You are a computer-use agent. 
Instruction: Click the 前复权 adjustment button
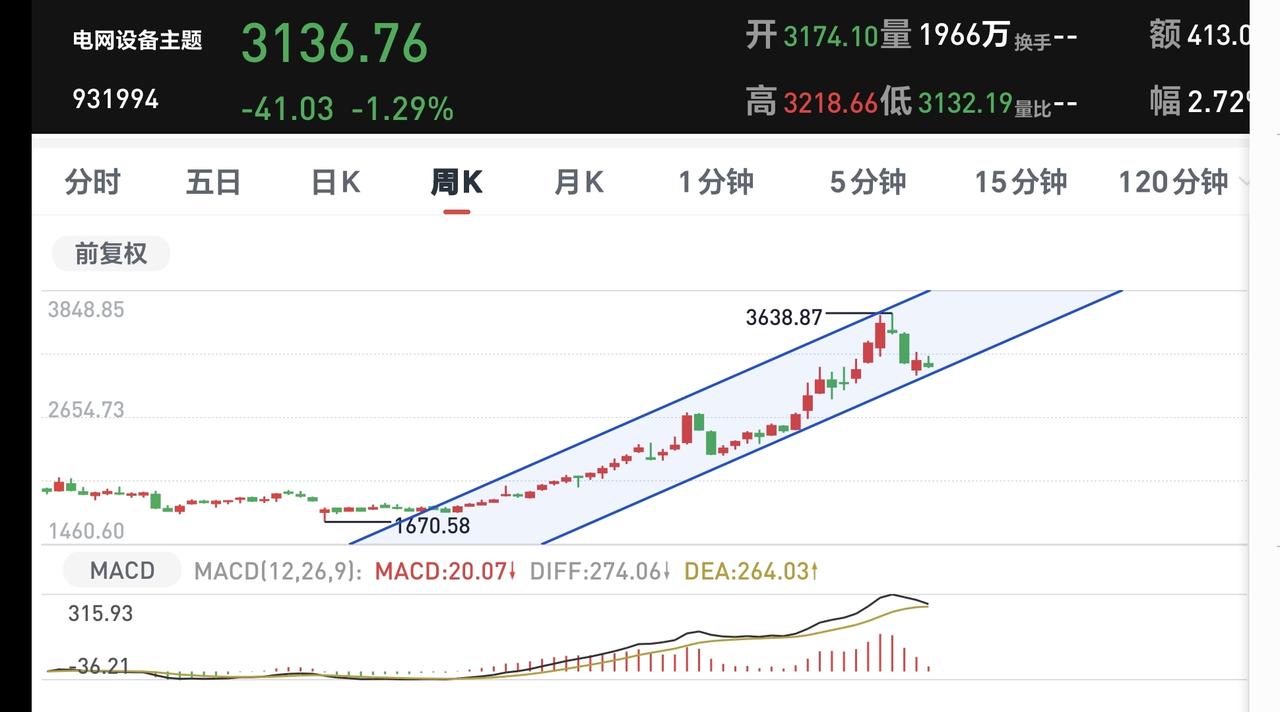click(x=111, y=254)
